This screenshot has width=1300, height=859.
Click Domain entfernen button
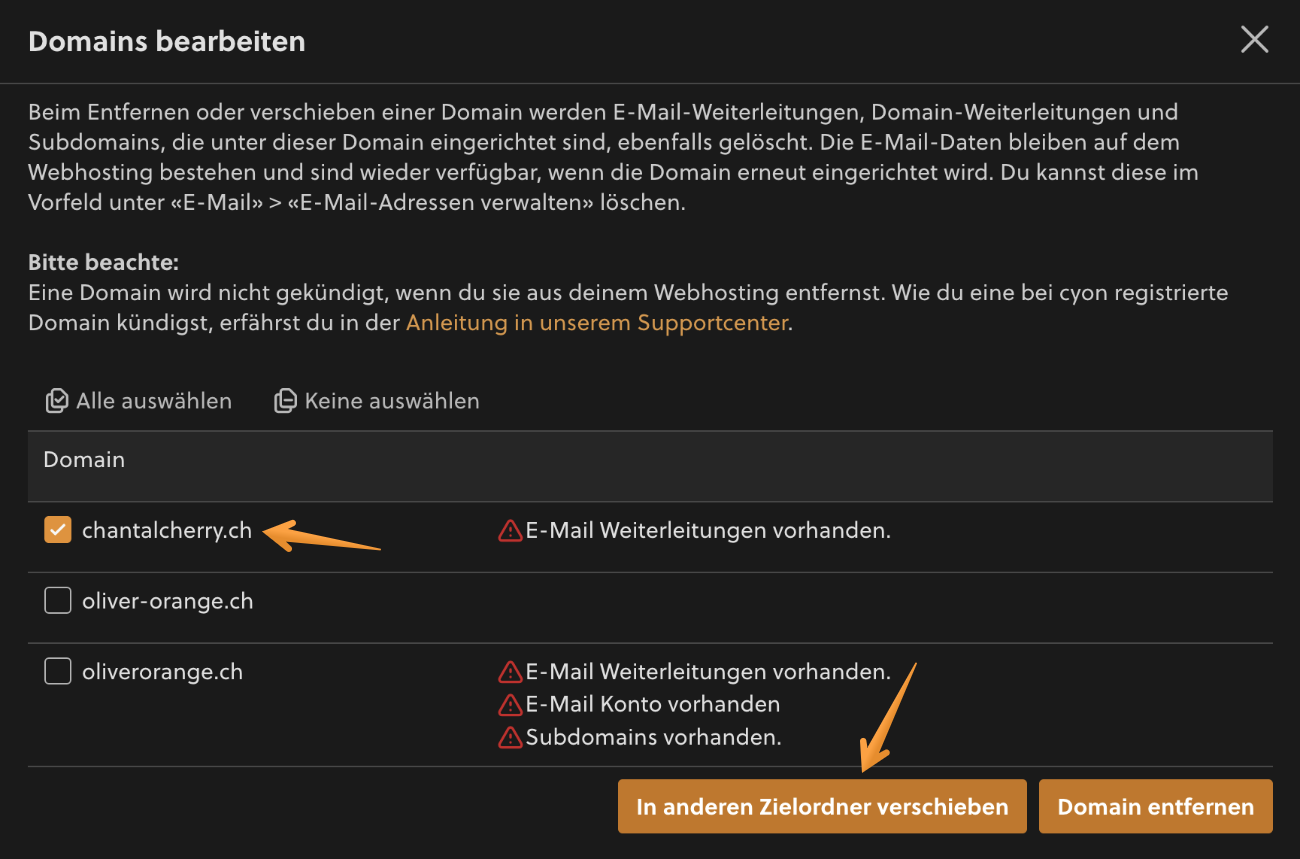point(1156,806)
